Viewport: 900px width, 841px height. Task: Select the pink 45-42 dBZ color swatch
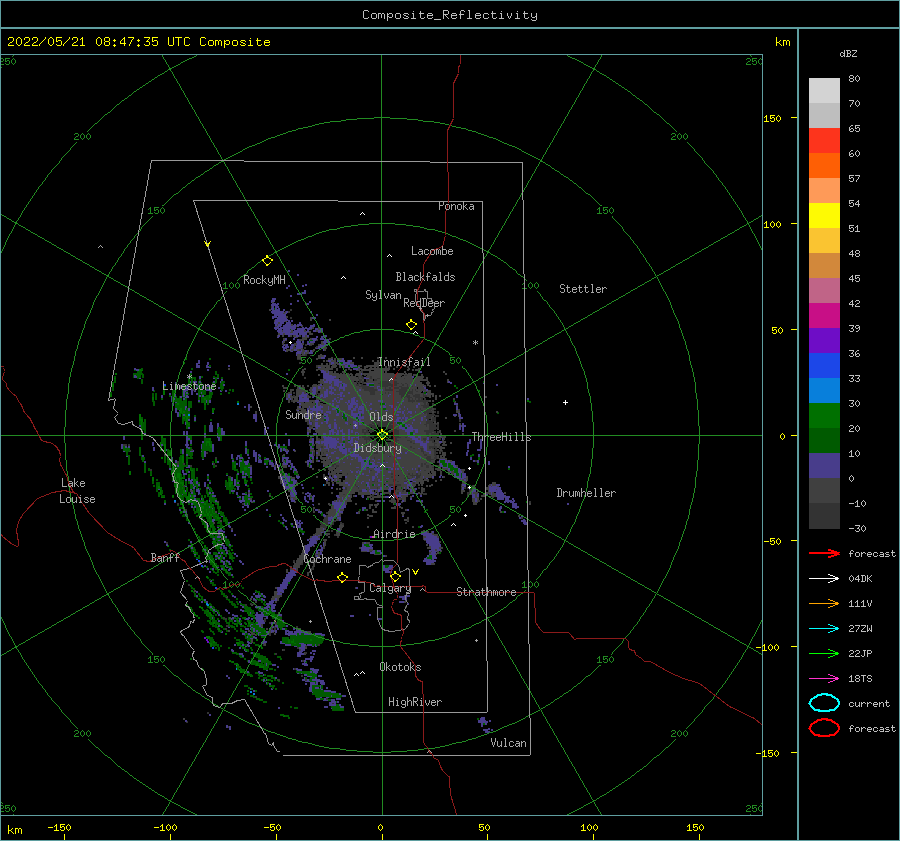point(824,291)
